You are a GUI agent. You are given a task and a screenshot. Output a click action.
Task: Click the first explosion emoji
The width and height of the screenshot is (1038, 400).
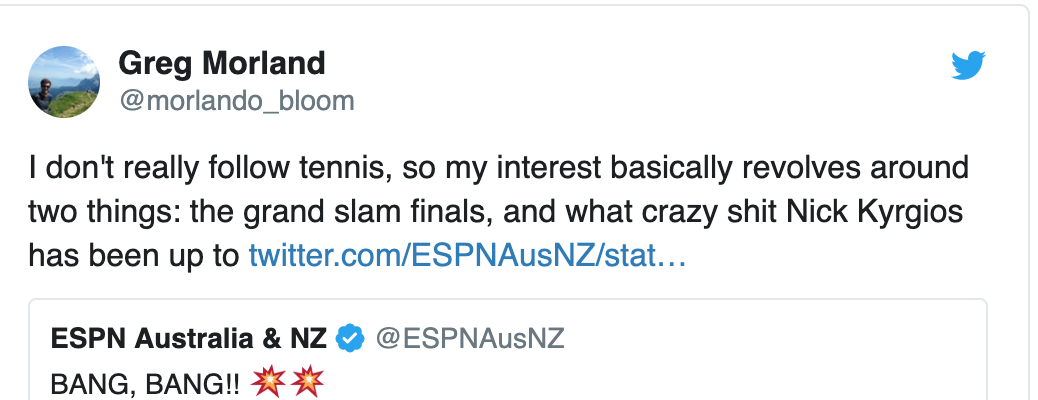[271, 382]
